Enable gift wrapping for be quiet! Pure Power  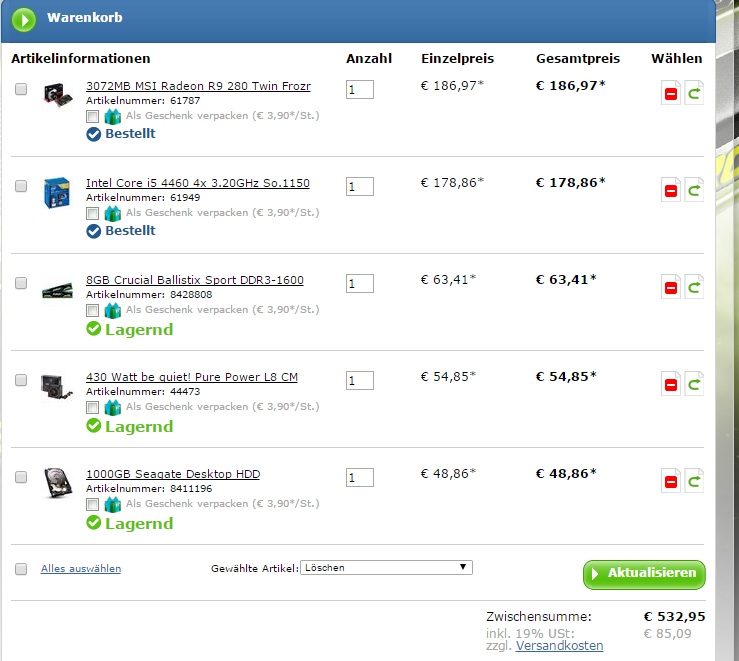click(x=92, y=408)
